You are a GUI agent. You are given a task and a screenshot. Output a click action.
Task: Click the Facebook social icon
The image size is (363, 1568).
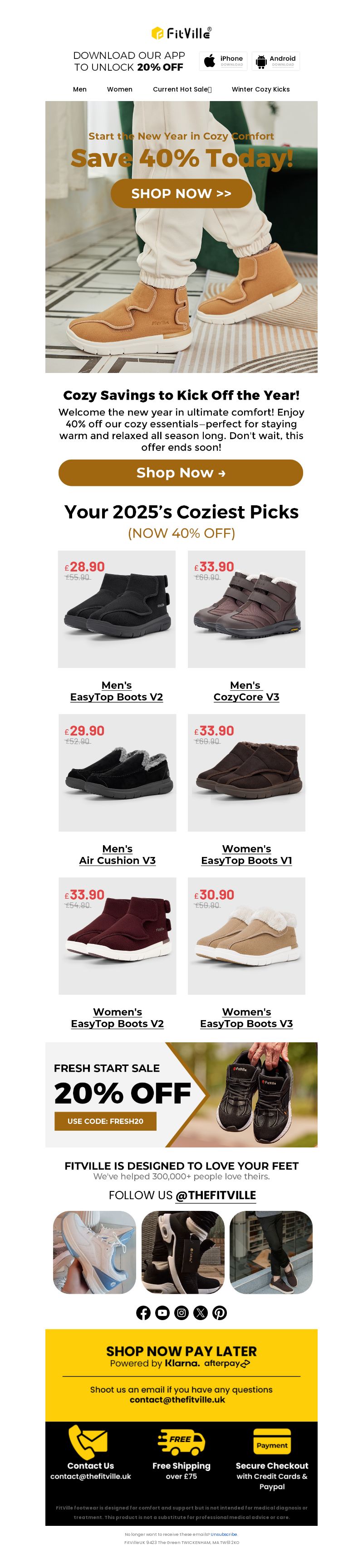(x=143, y=1312)
